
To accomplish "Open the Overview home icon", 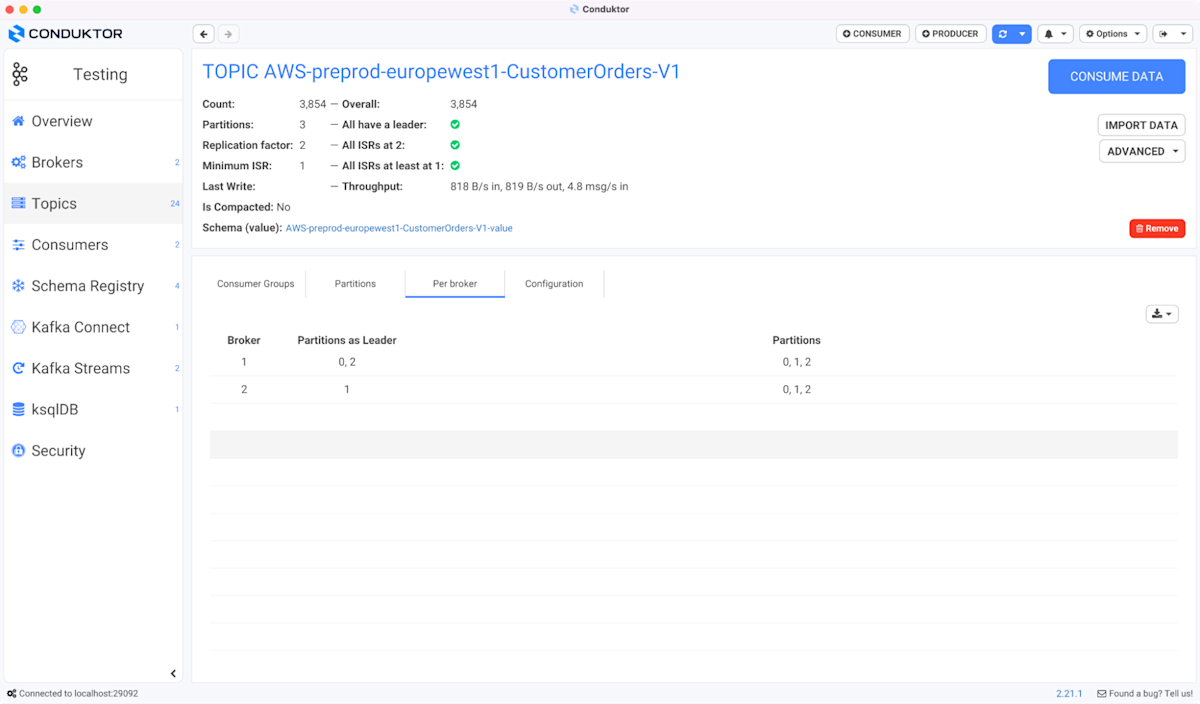I will [18, 121].
